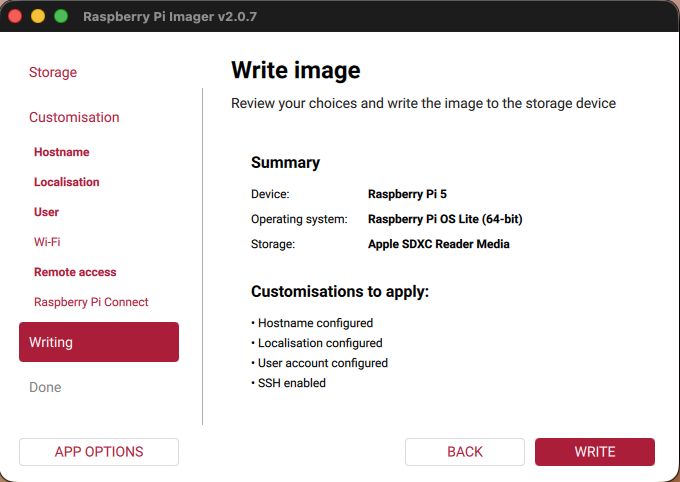Screen dimensions: 680x482
Task: Click the 'Operating system:' label
Action: pos(299,219)
